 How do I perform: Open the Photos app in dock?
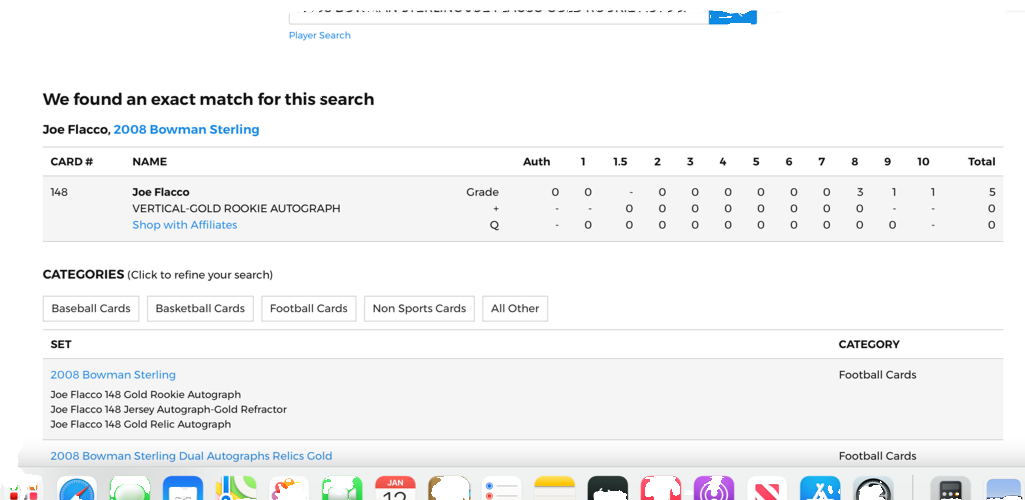point(289,490)
